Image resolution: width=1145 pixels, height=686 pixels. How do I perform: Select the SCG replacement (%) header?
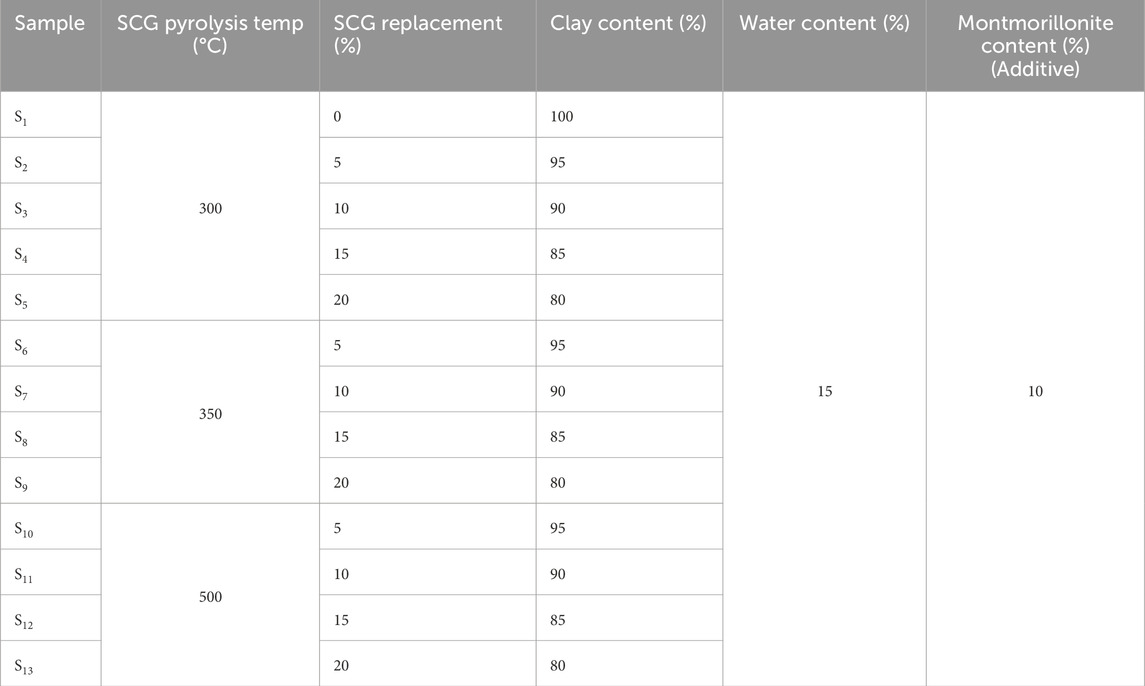(x=418, y=35)
